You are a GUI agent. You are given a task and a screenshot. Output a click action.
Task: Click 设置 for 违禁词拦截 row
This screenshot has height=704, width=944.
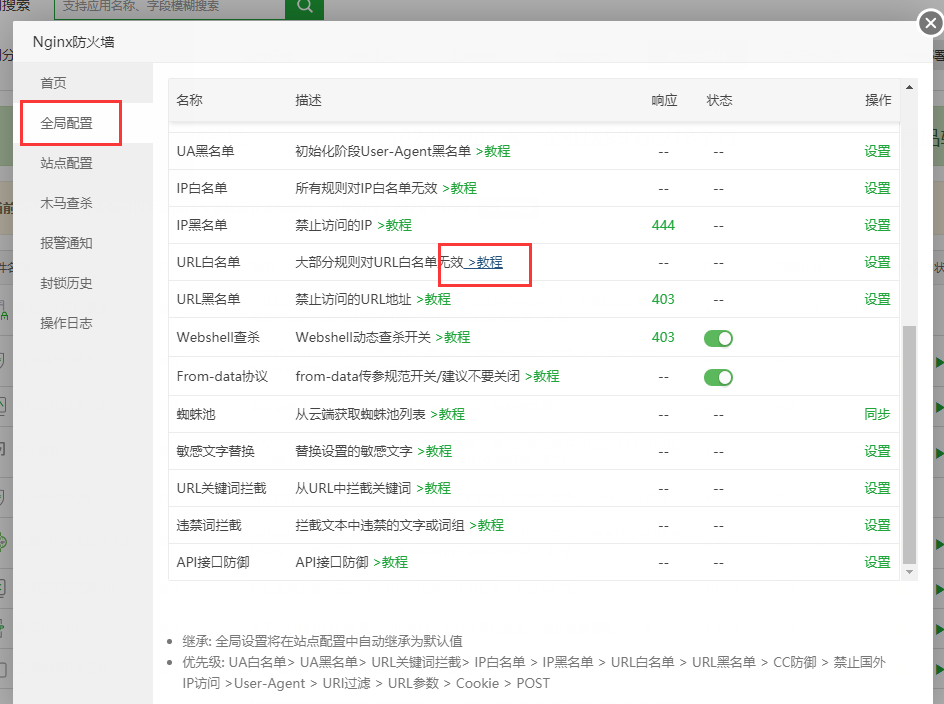pyautogui.click(x=877, y=525)
